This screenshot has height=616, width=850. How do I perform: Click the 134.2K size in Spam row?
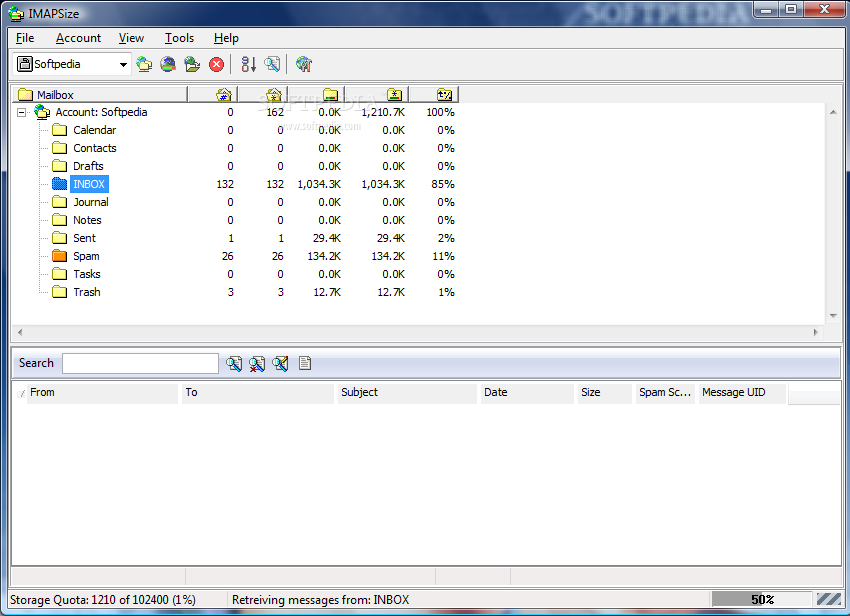324,256
